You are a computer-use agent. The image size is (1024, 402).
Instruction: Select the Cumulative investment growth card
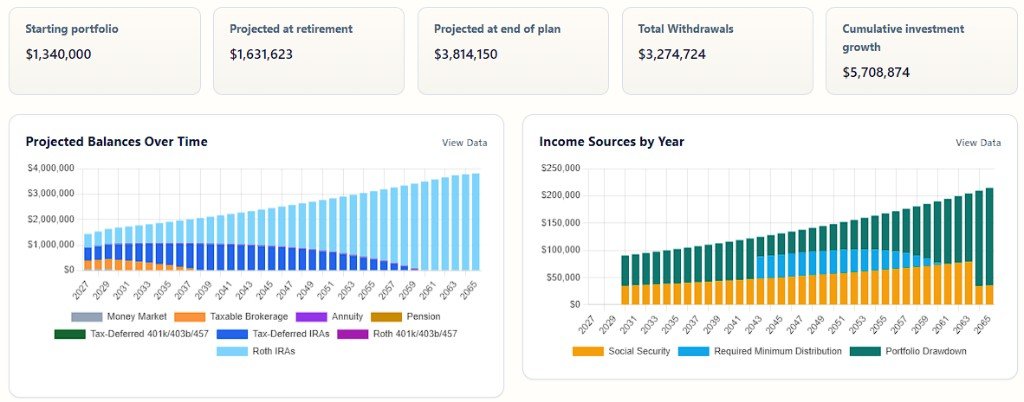pos(921,51)
